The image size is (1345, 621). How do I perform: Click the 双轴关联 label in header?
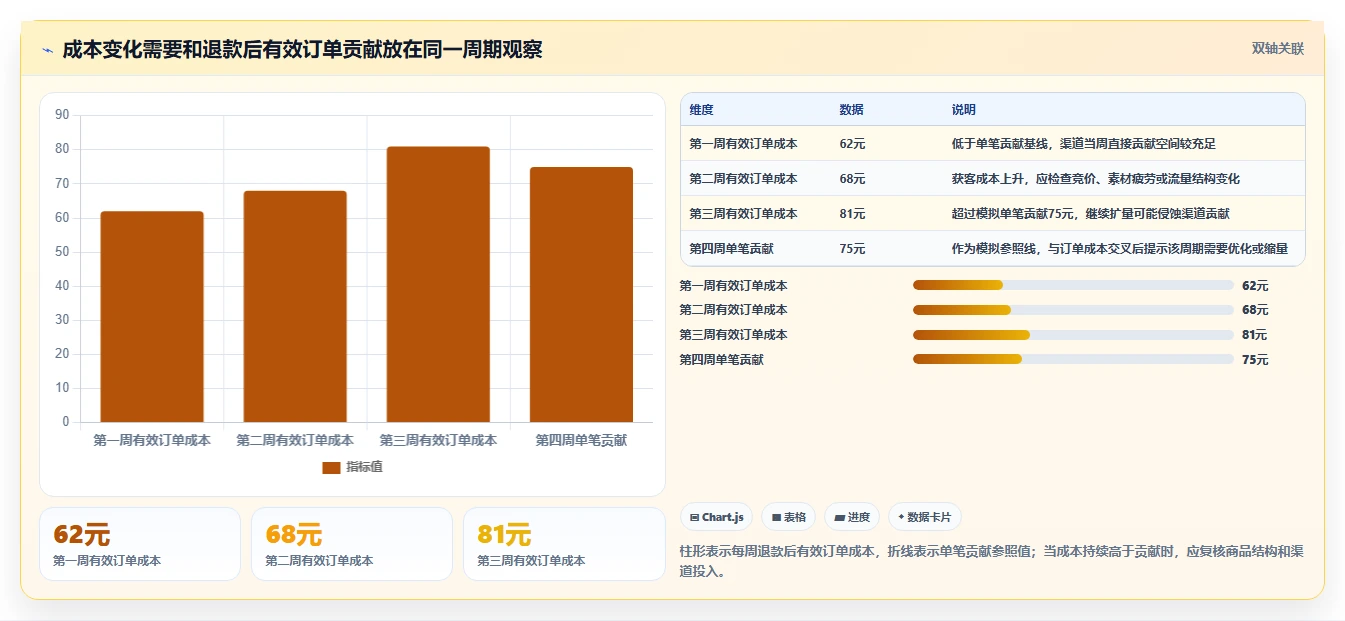coord(1278,49)
